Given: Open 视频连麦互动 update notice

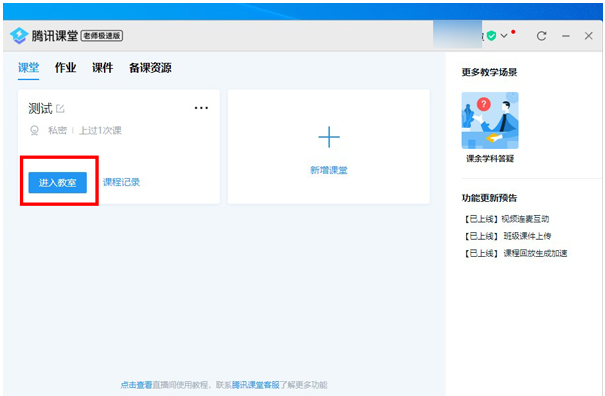Looking at the screenshot, I should (507, 219).
